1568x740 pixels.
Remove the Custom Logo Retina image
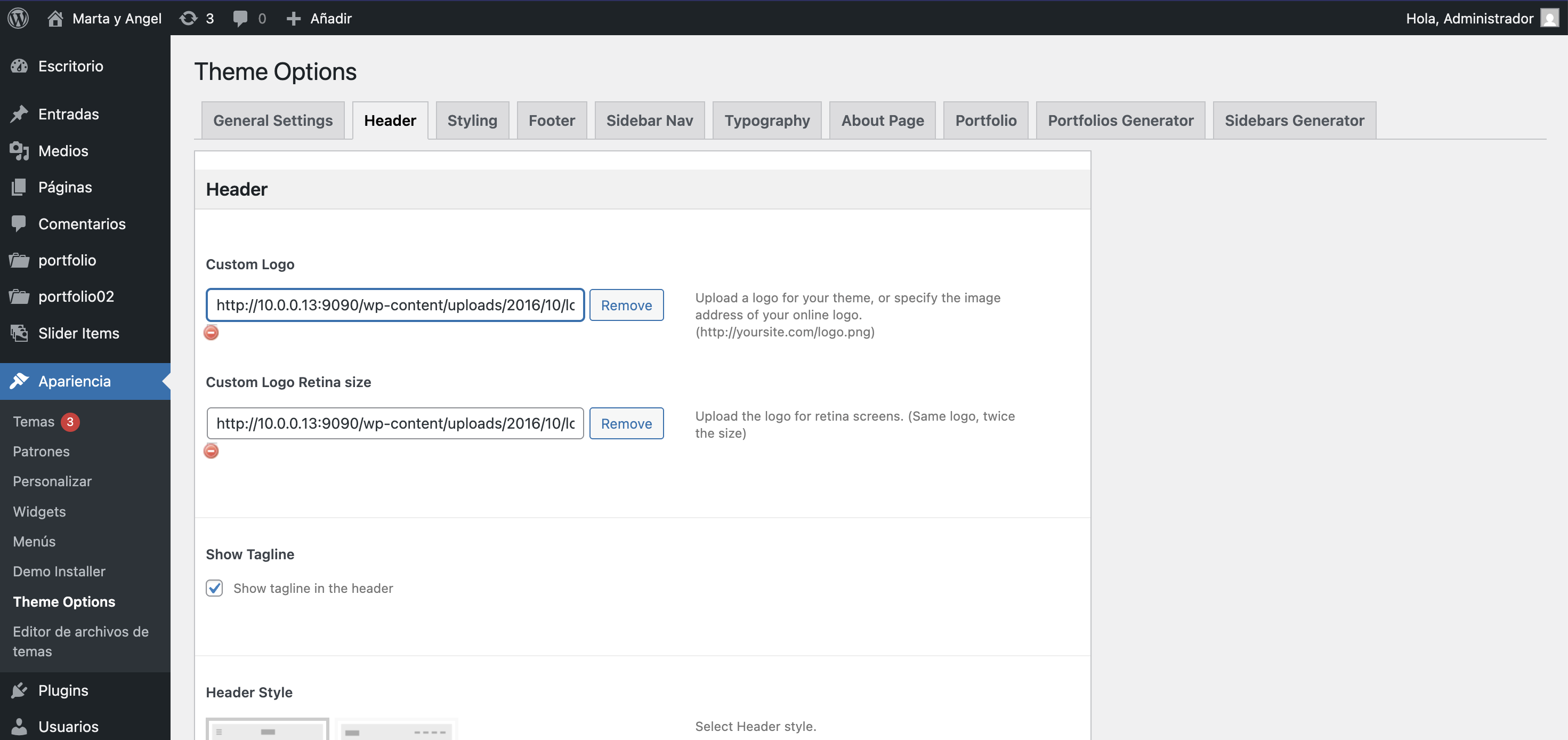pos(626,423)
